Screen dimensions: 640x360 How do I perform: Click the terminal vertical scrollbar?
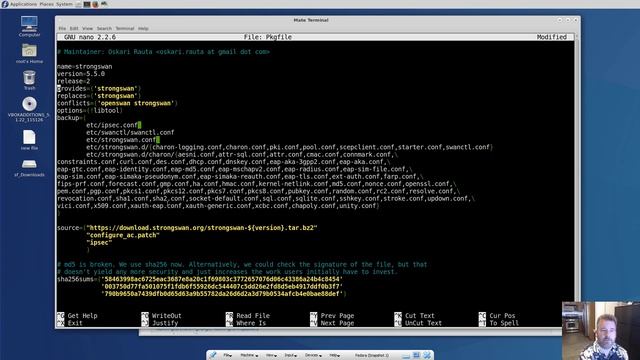pyautogui.click(x=576, y=180)
